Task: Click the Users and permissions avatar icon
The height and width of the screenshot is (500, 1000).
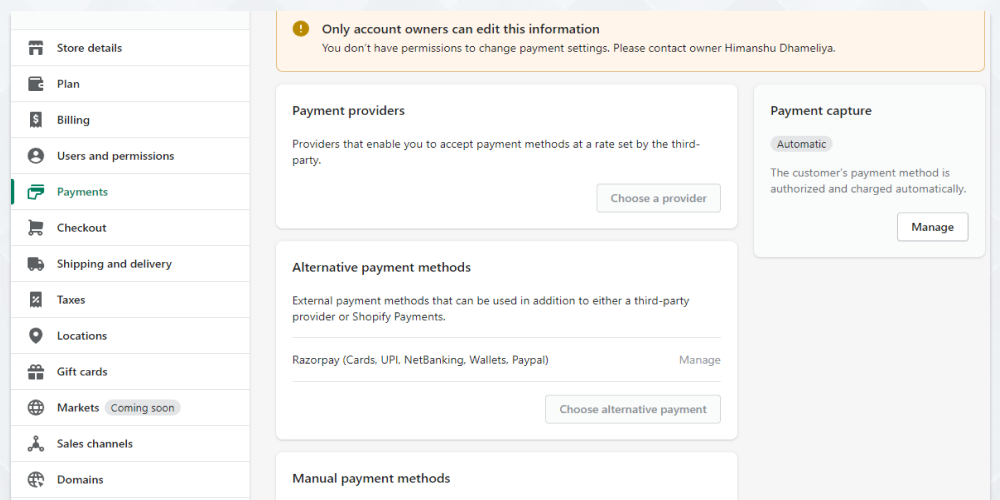Action: [36, 156]
